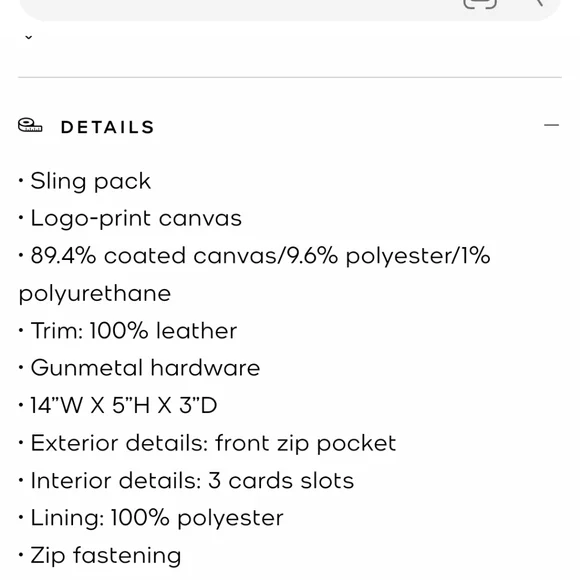Image resolution: width=580 pixels, height=580 pixels.
Task: Select the "Logo-print canvas" detail line
Action: [x=130, y=218]
